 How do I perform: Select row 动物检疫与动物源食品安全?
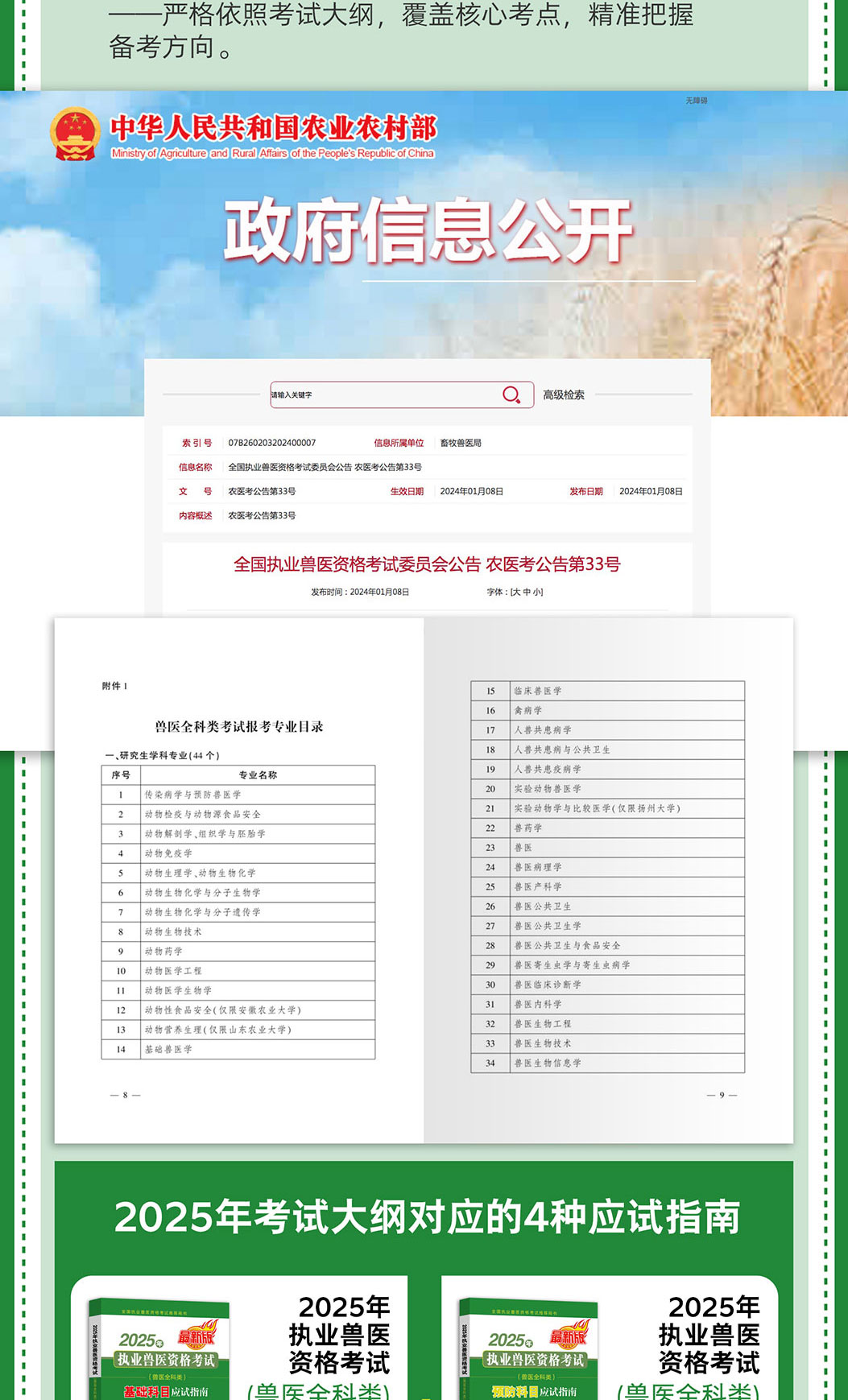click(238, 814)
